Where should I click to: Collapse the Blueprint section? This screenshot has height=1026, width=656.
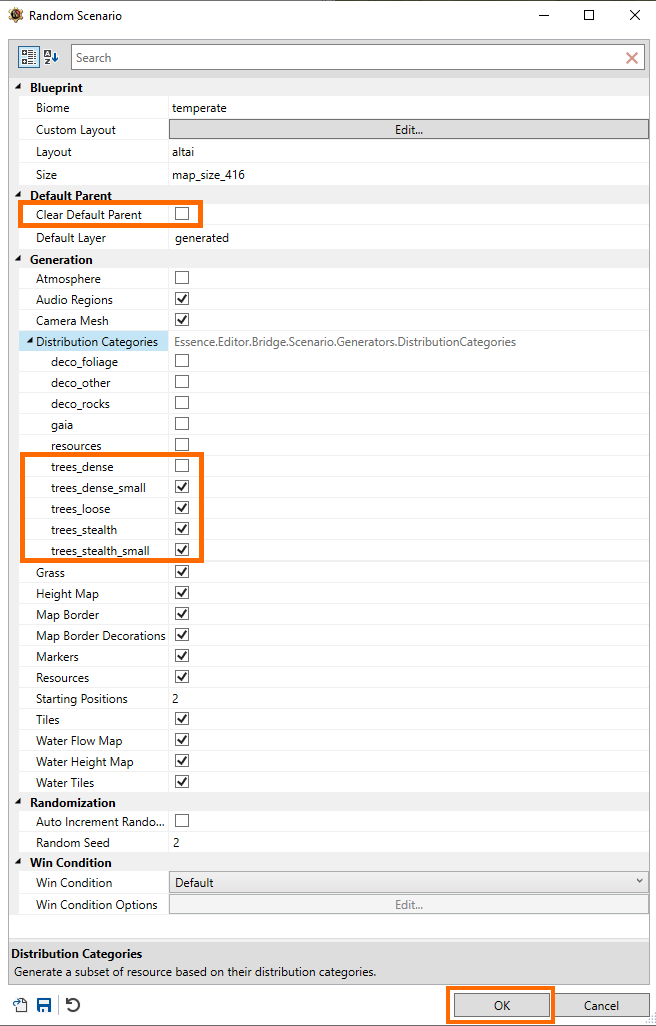point(18,87)
